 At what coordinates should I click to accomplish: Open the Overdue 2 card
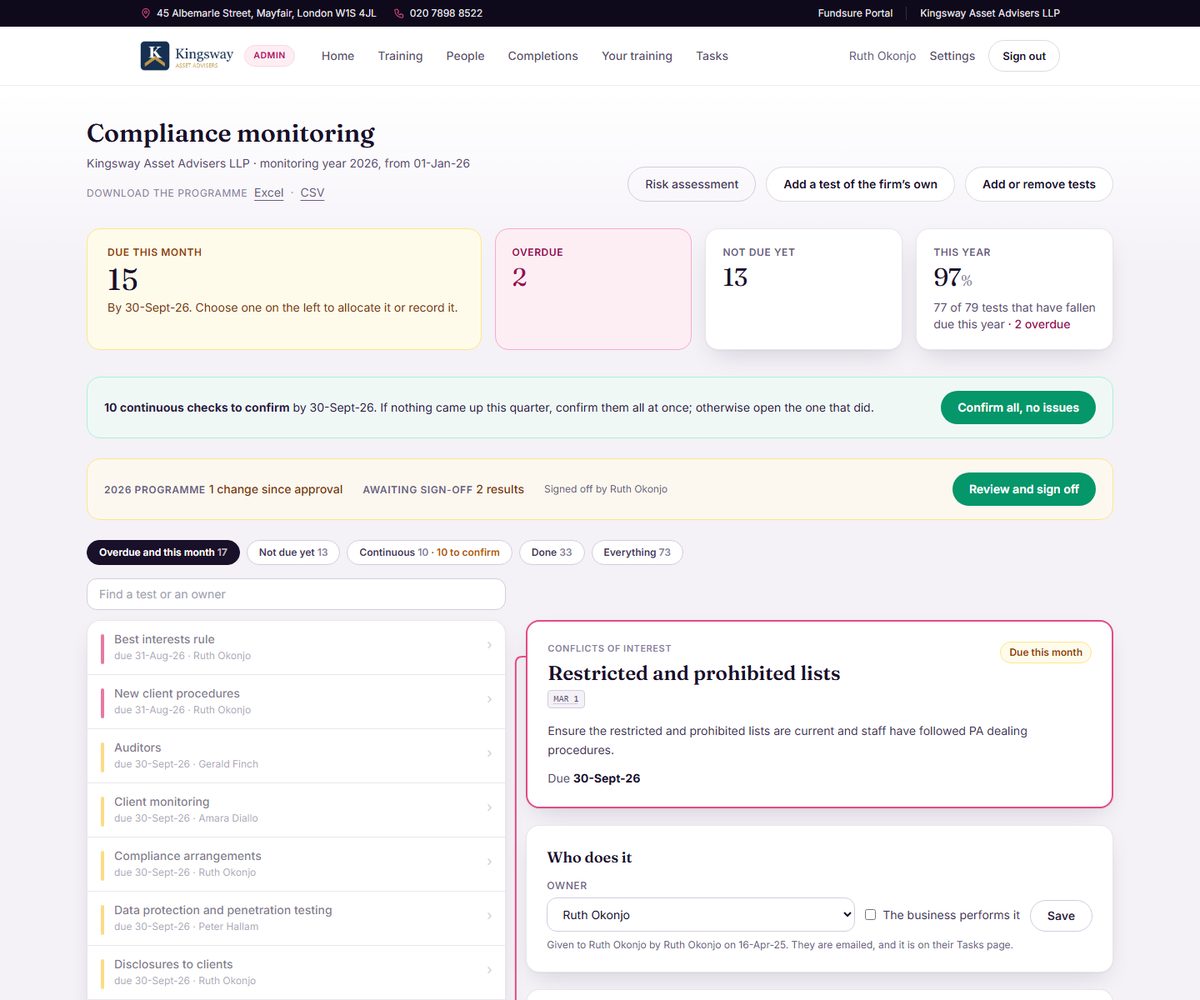click(593, 289)
